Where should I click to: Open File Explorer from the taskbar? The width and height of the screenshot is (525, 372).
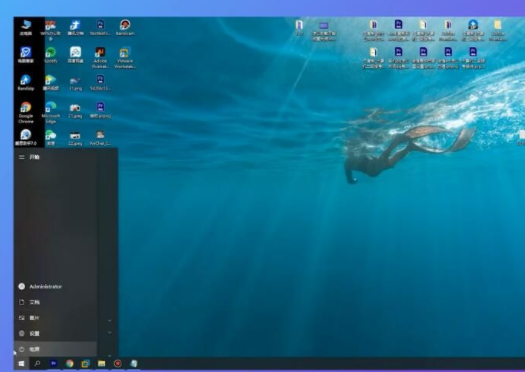tap(101, 363)
